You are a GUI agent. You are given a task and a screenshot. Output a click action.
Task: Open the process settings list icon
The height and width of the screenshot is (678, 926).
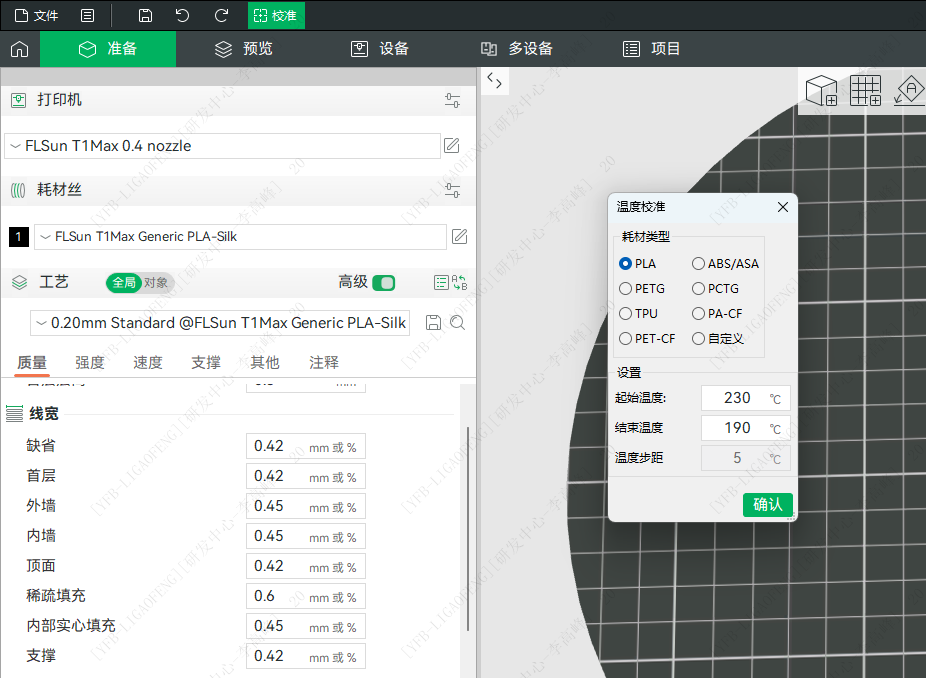click(441, 282)
